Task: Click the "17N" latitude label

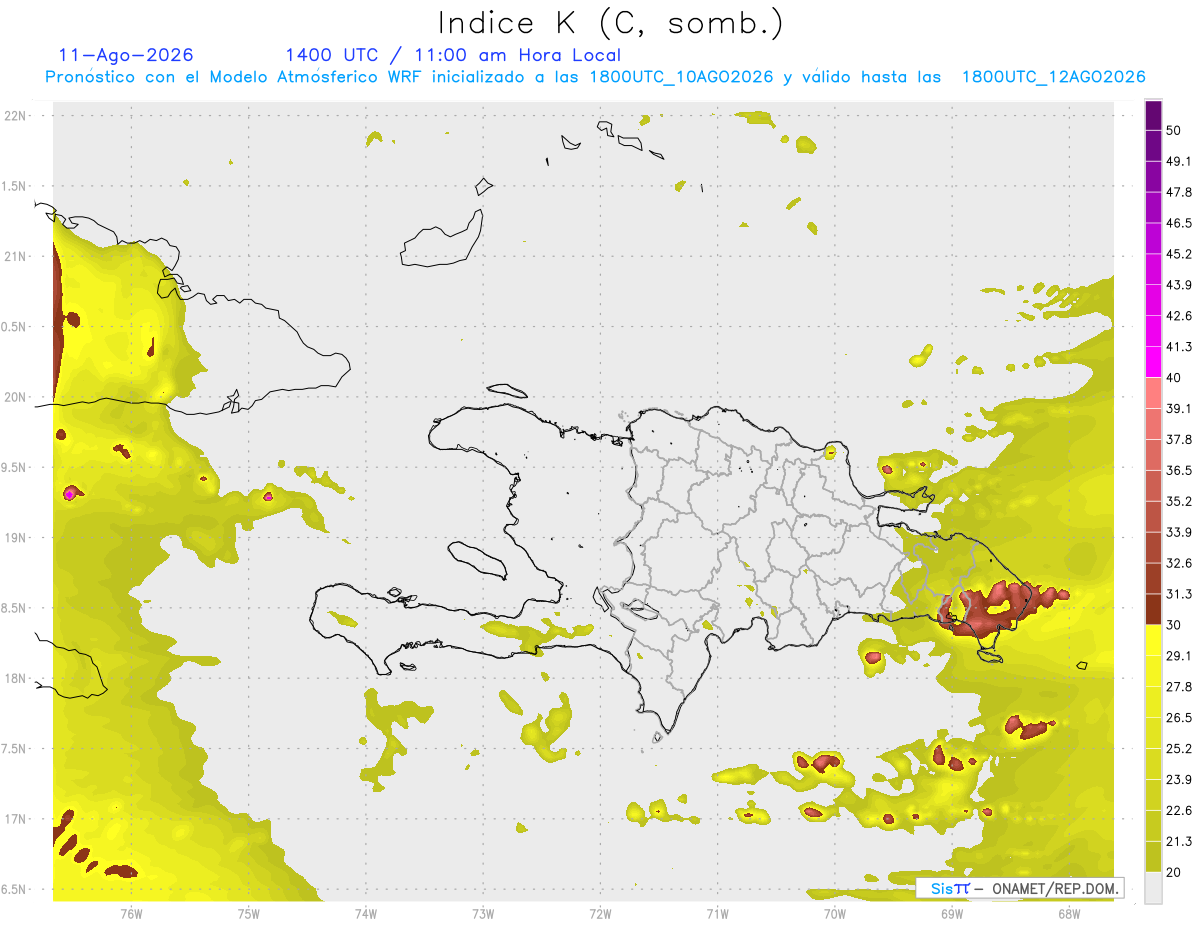Action: pyautogui.click(x=16, y=819)
